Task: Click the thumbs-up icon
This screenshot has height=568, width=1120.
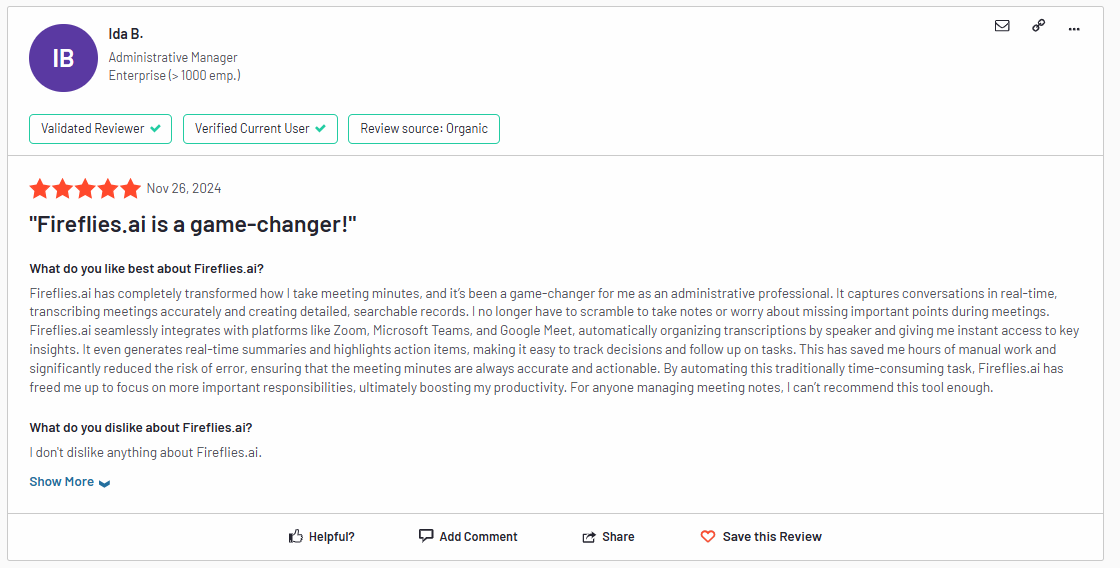Action: (296, 537)
